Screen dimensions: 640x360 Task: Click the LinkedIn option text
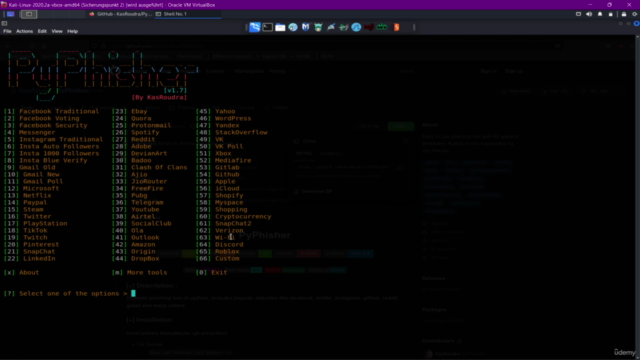pyautogui.click(x=39, y=258)
